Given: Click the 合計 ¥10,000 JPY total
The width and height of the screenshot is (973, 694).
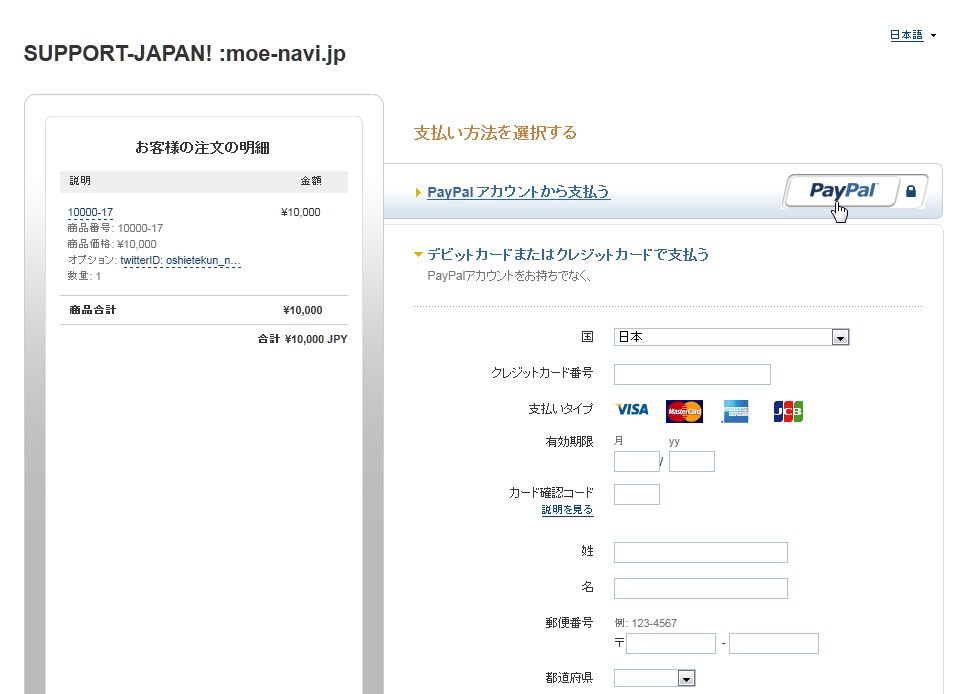Looking at the screenshot, I should [x=303, y=339].
